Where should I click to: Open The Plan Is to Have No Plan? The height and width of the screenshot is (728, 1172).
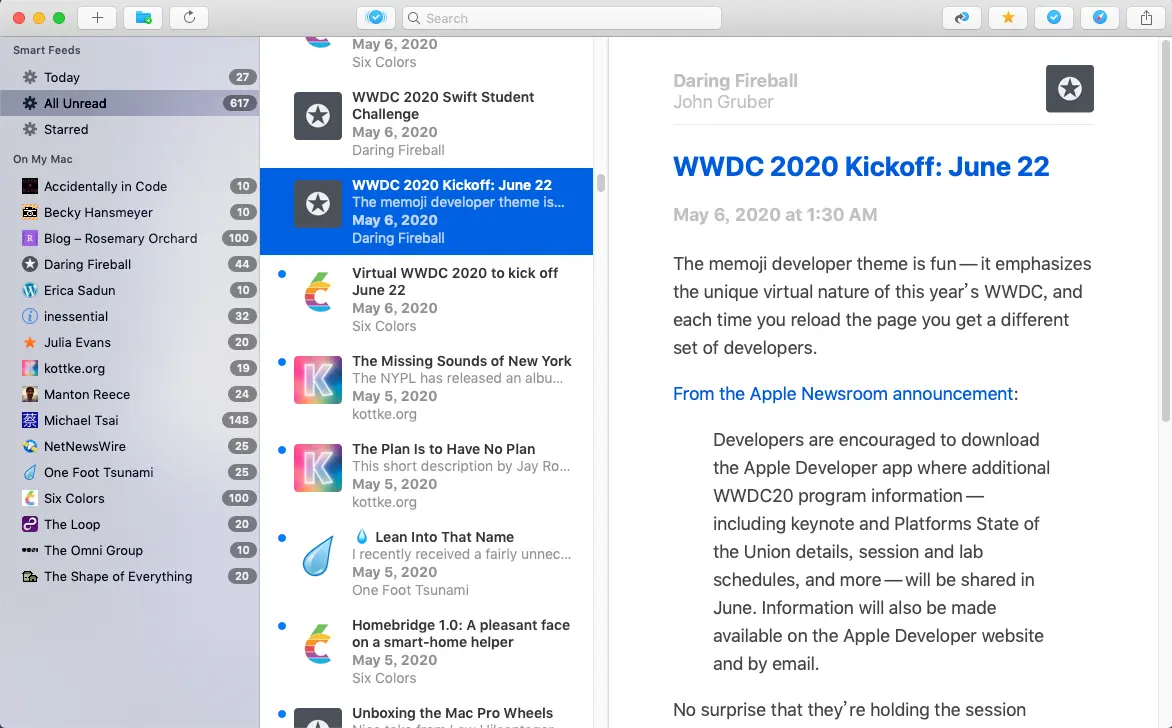click(427, 475)
